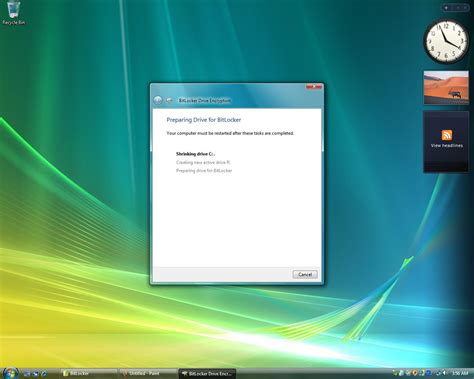This screenshot has width=474, height=379.
Task: Show previous sidebar gadgets page arrow
Action: click(x=458, y=8)
